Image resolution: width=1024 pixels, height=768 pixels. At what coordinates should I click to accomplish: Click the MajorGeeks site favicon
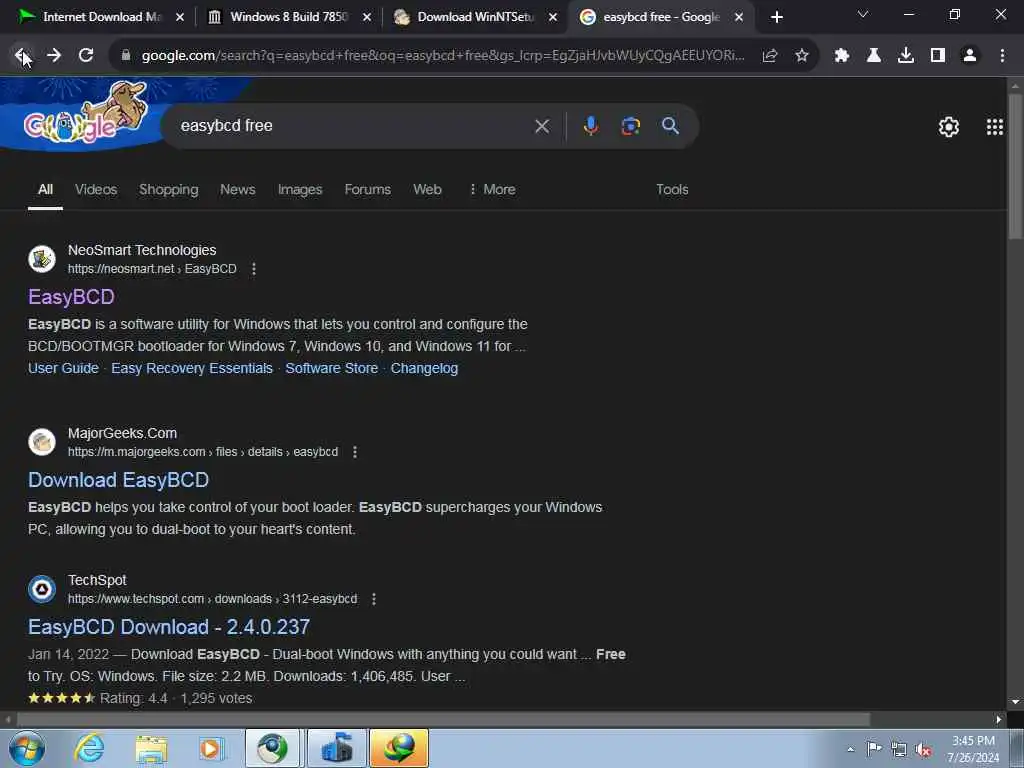pyautogui.click(x=42, y=442)
